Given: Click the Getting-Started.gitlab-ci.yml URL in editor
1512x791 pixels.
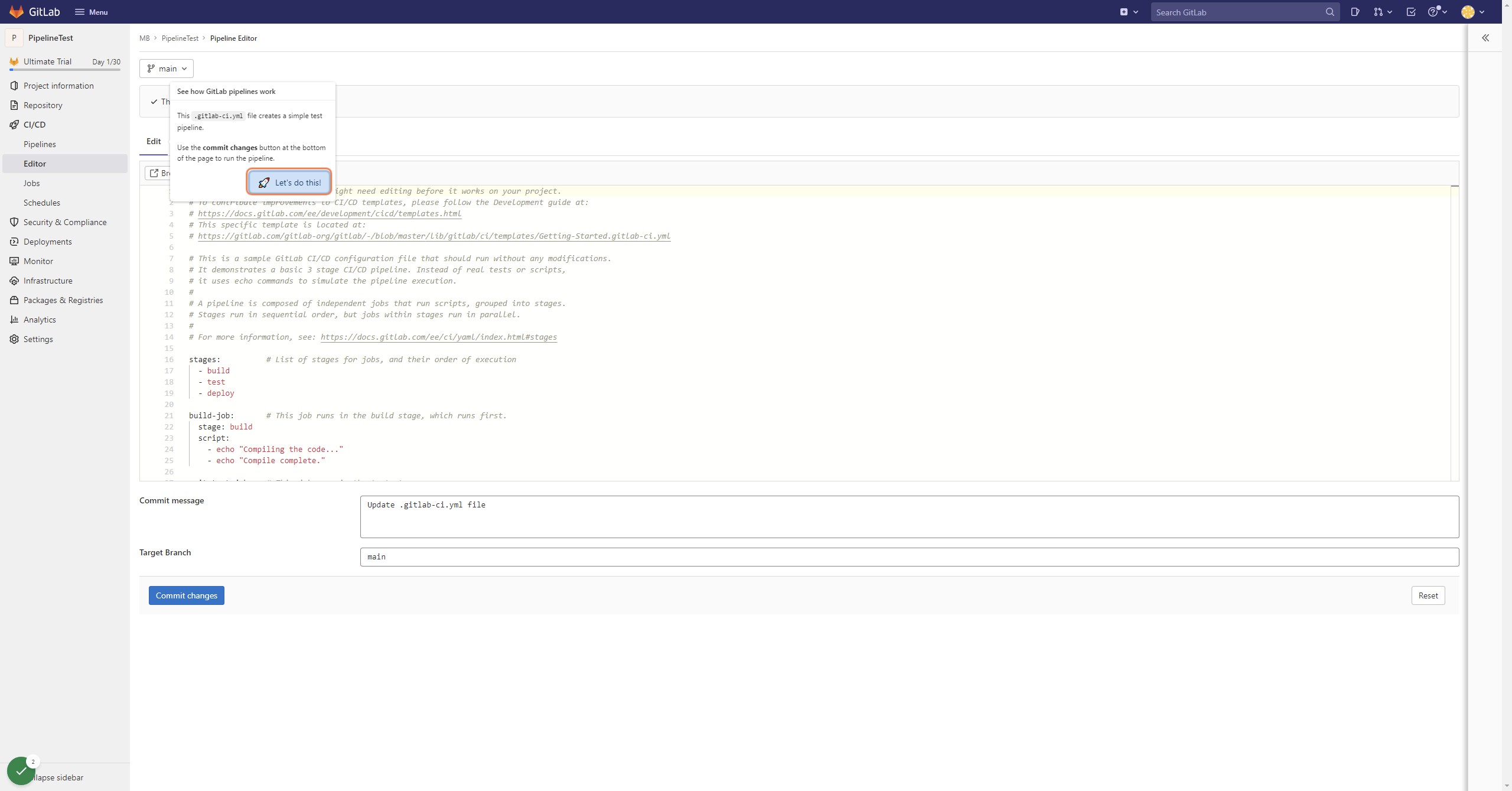Looking at the screenshot, I should point(434,236).
